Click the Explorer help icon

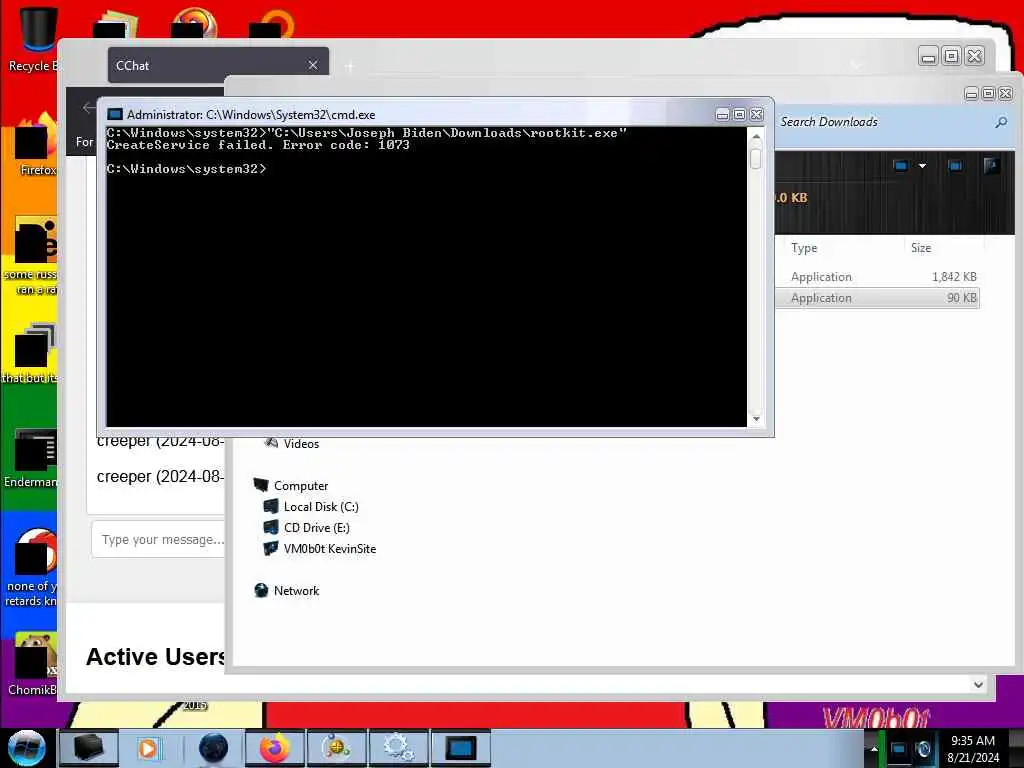tap(991, 166)
